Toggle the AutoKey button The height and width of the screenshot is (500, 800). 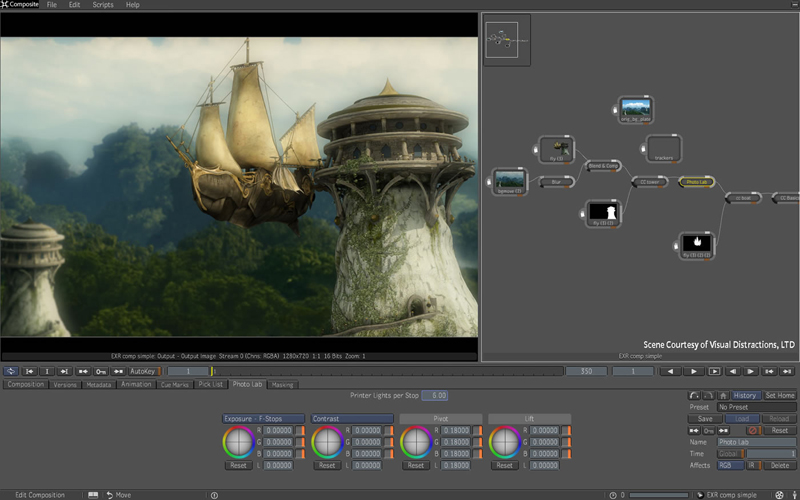142,371
